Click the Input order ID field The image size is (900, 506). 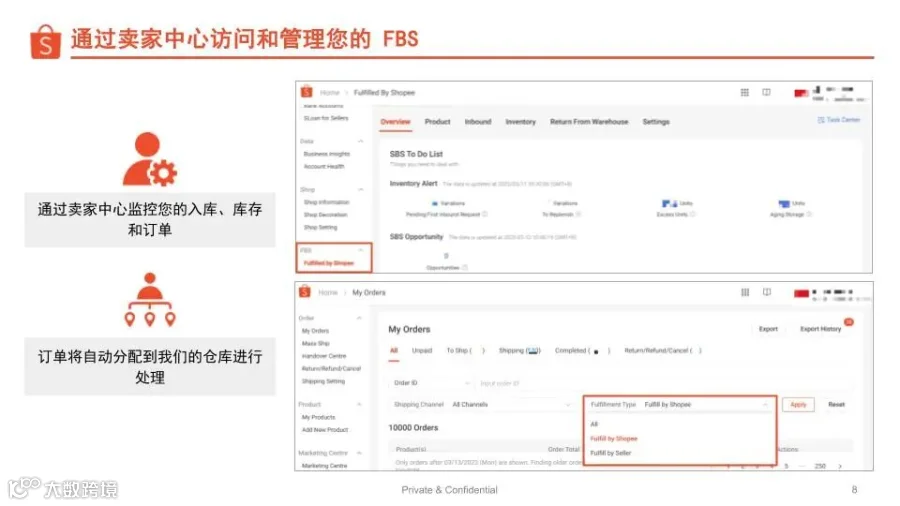pyautogui.click(x=663, y=383)
